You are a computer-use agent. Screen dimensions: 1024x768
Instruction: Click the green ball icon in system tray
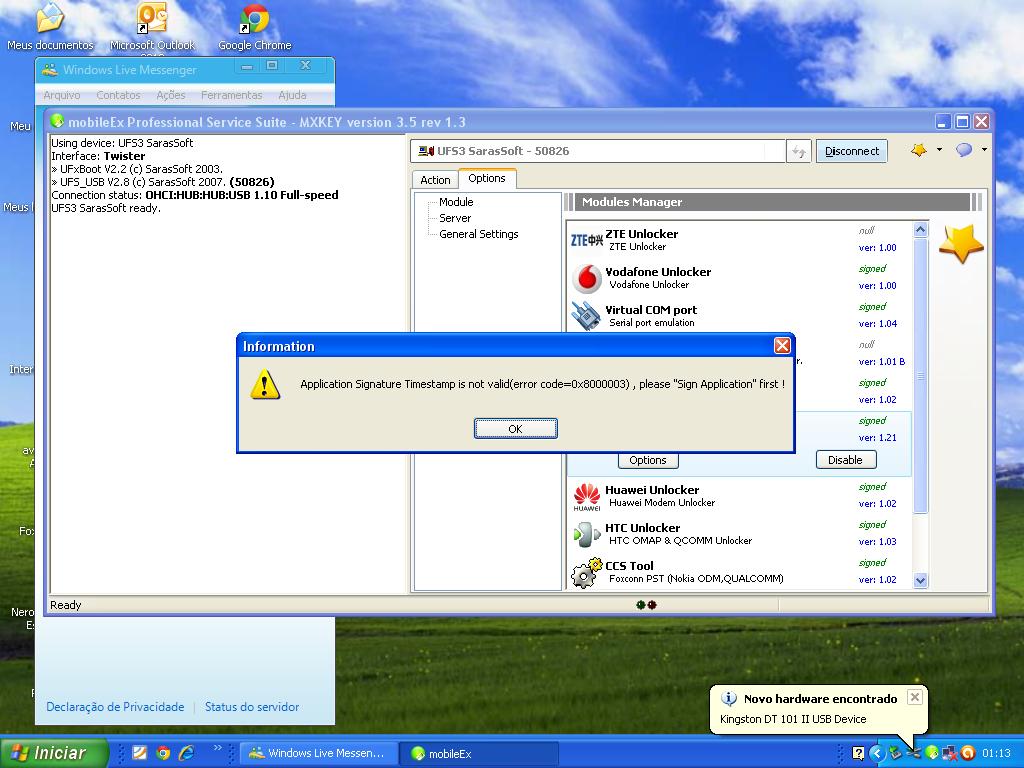(932, 753)
